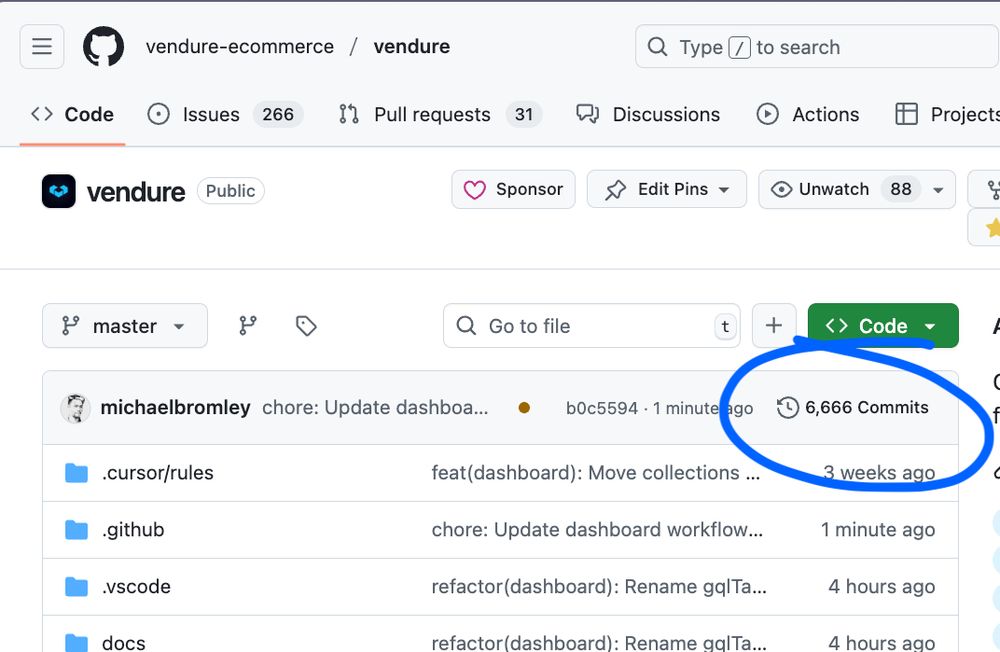This screenshot has width=1000, height=652.
Task: Open the vendure-ecommerce organization link
Action: pyautogui.click(x=240, y=47)
